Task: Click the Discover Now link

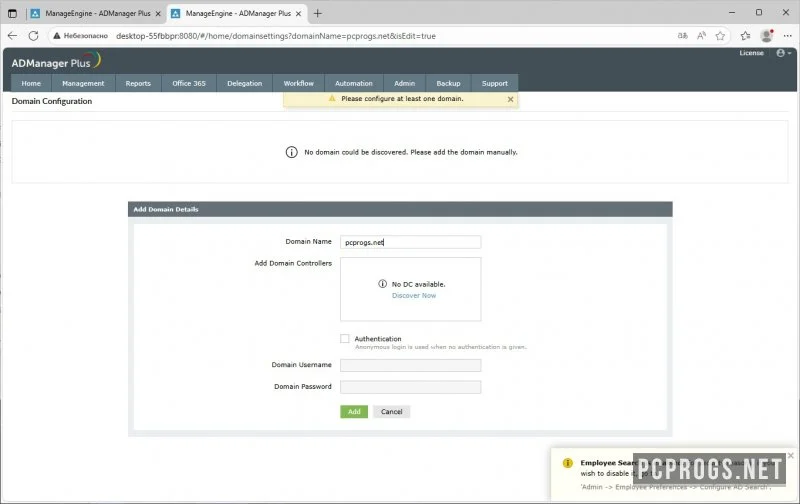Action: (414, 295)
